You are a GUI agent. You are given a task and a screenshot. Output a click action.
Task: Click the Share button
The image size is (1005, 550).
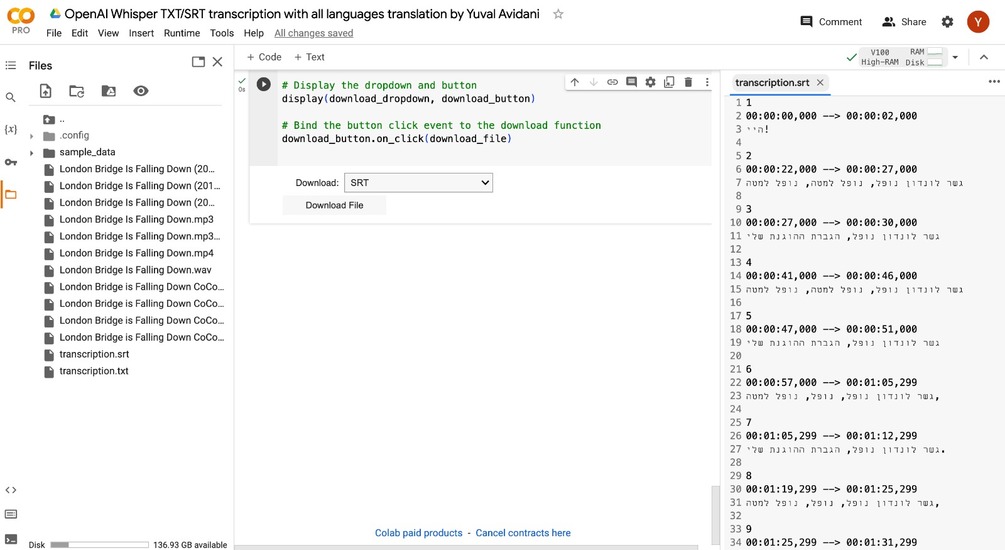[904, 22]
